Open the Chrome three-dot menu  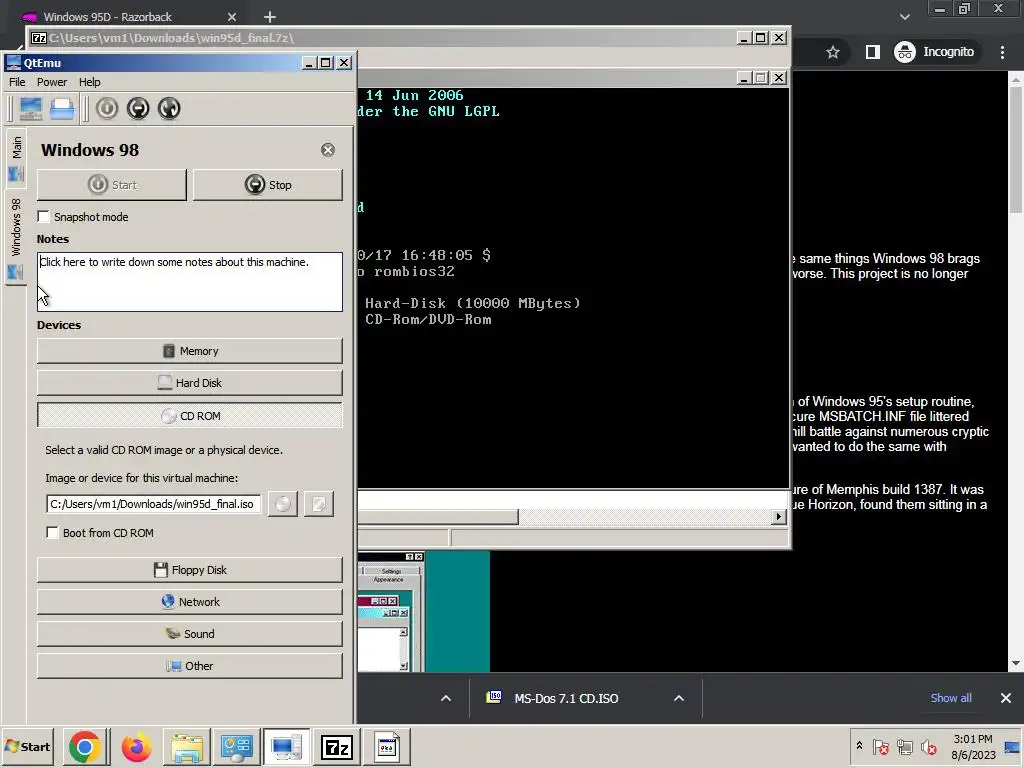[x=1002, y=52]
